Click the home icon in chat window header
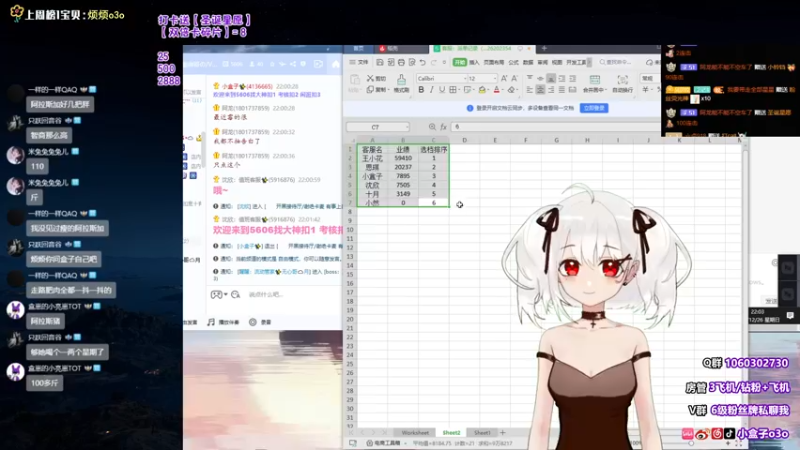The height and width of the screenshot is (450, 800). click(x=336, y=64)
